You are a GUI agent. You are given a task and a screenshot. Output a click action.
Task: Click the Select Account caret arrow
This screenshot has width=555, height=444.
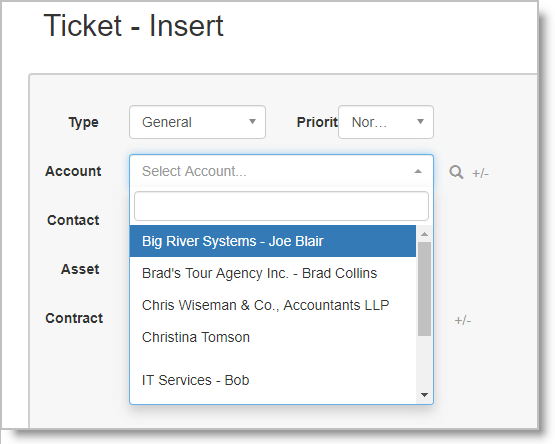click(x=418, y=171)
